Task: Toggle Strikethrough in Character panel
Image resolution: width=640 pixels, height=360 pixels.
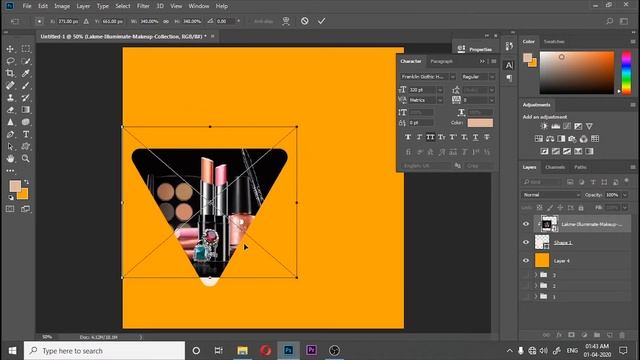Action: (x=487, y=138)
